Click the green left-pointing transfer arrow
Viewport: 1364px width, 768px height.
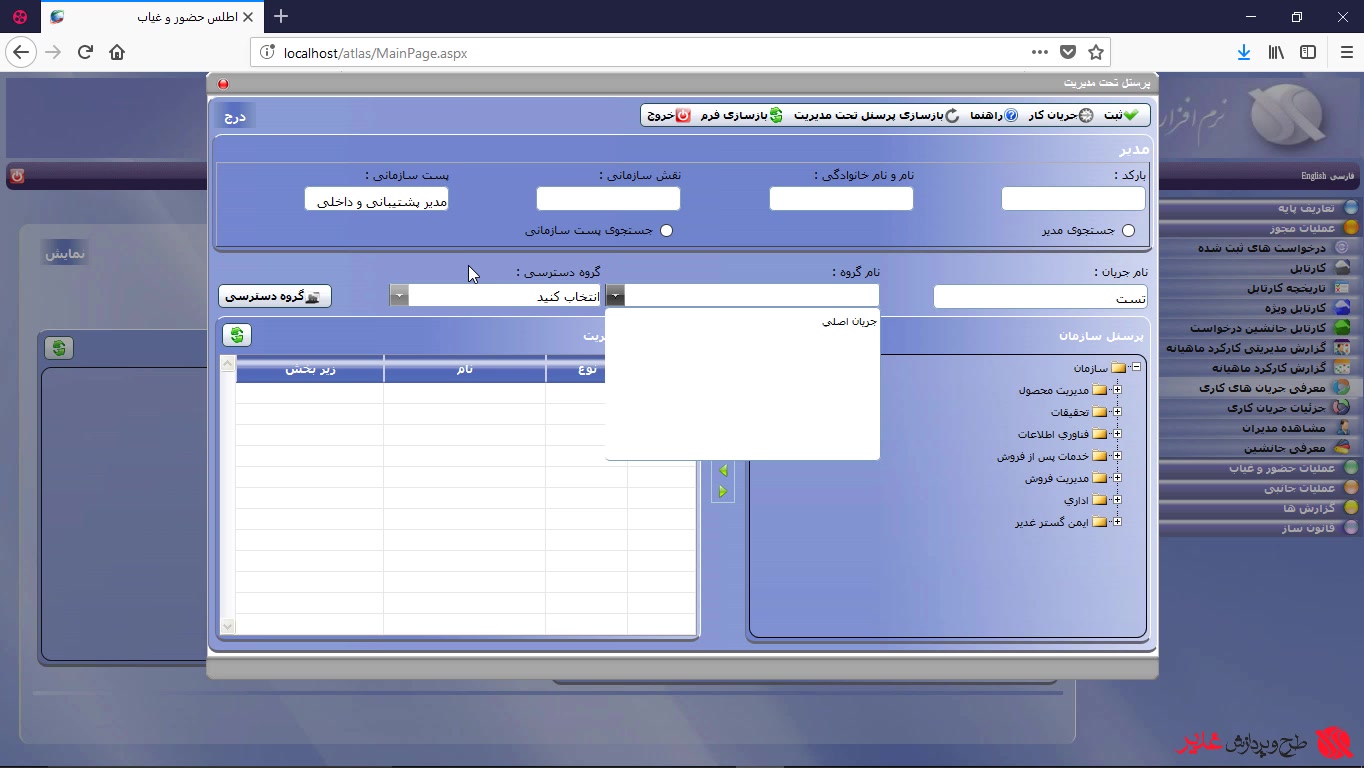click(x=723, y=470)
